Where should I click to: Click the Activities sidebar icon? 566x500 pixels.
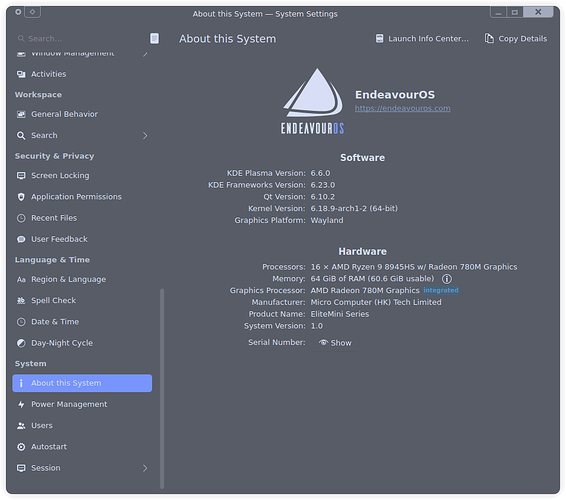pos(21,74)
